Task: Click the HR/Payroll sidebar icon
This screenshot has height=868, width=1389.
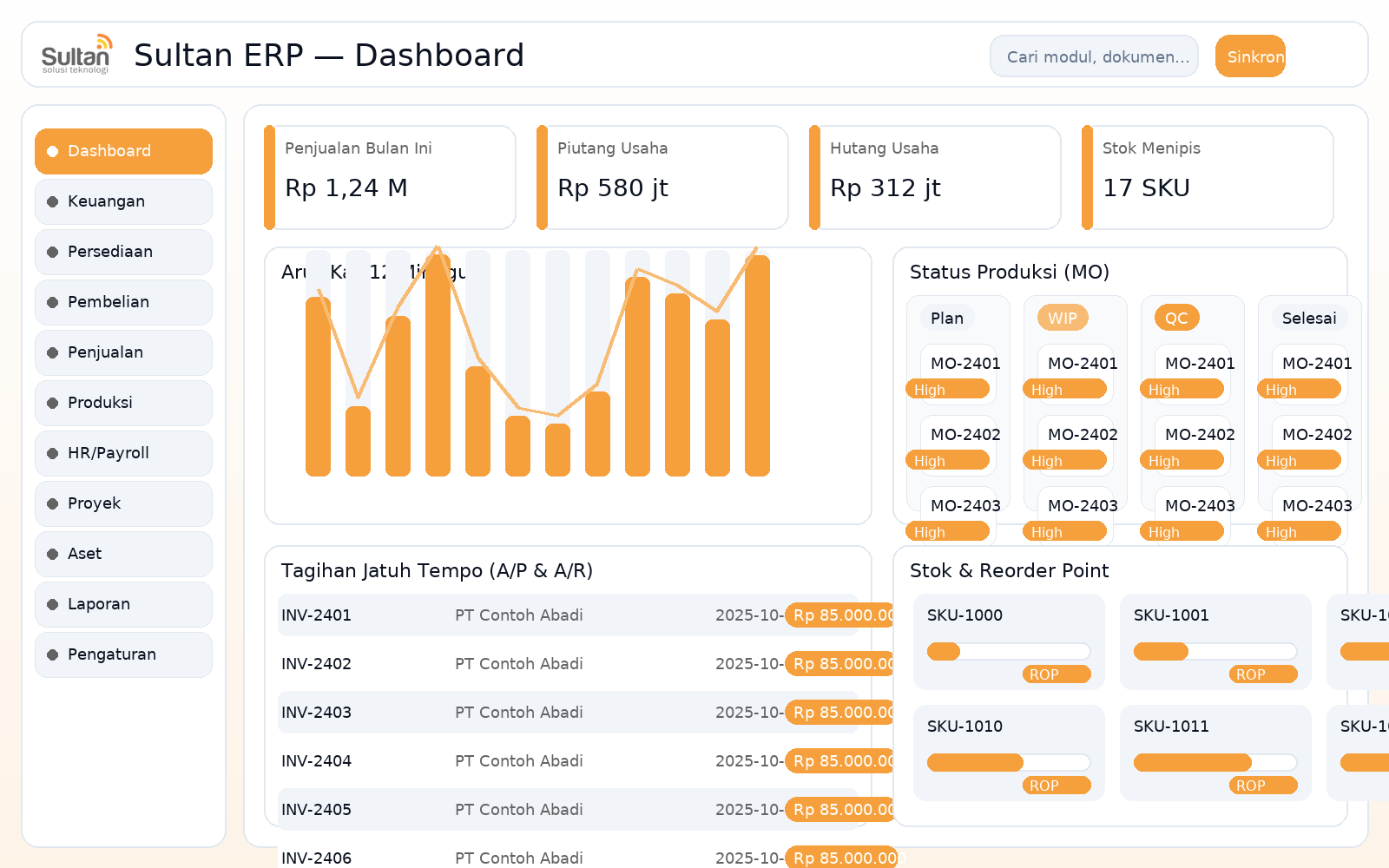Action: 53,453
